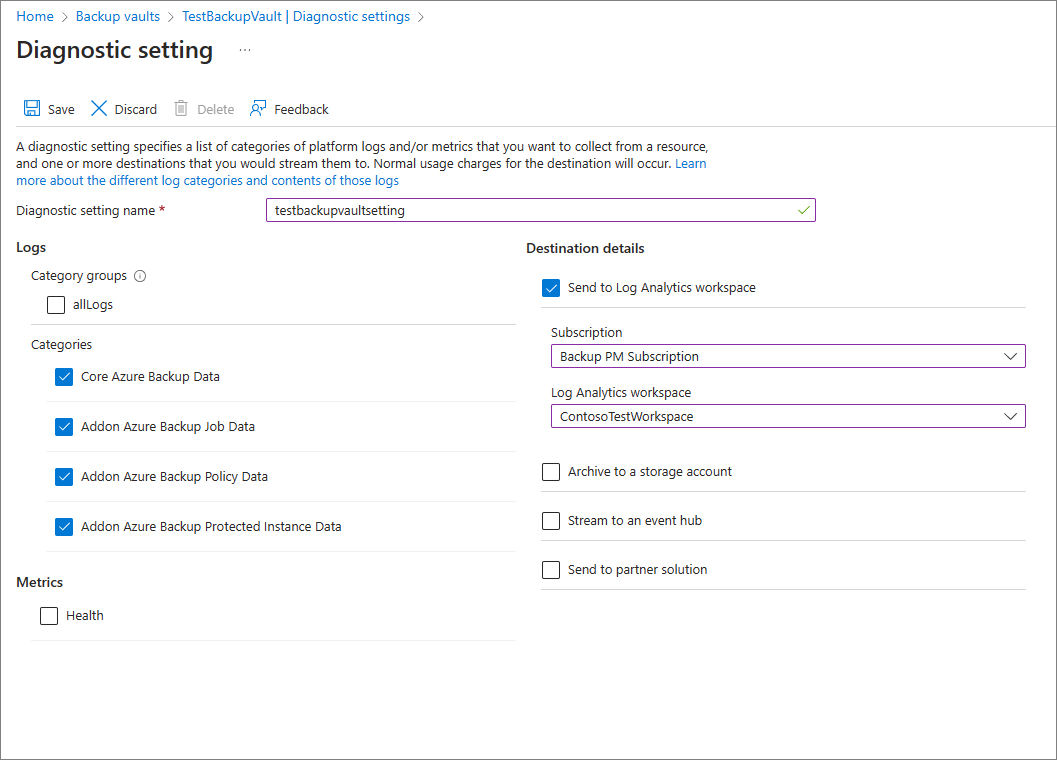Enable the Health metric
This screenshot has width=1057, height=760.
tap(49, 615)
